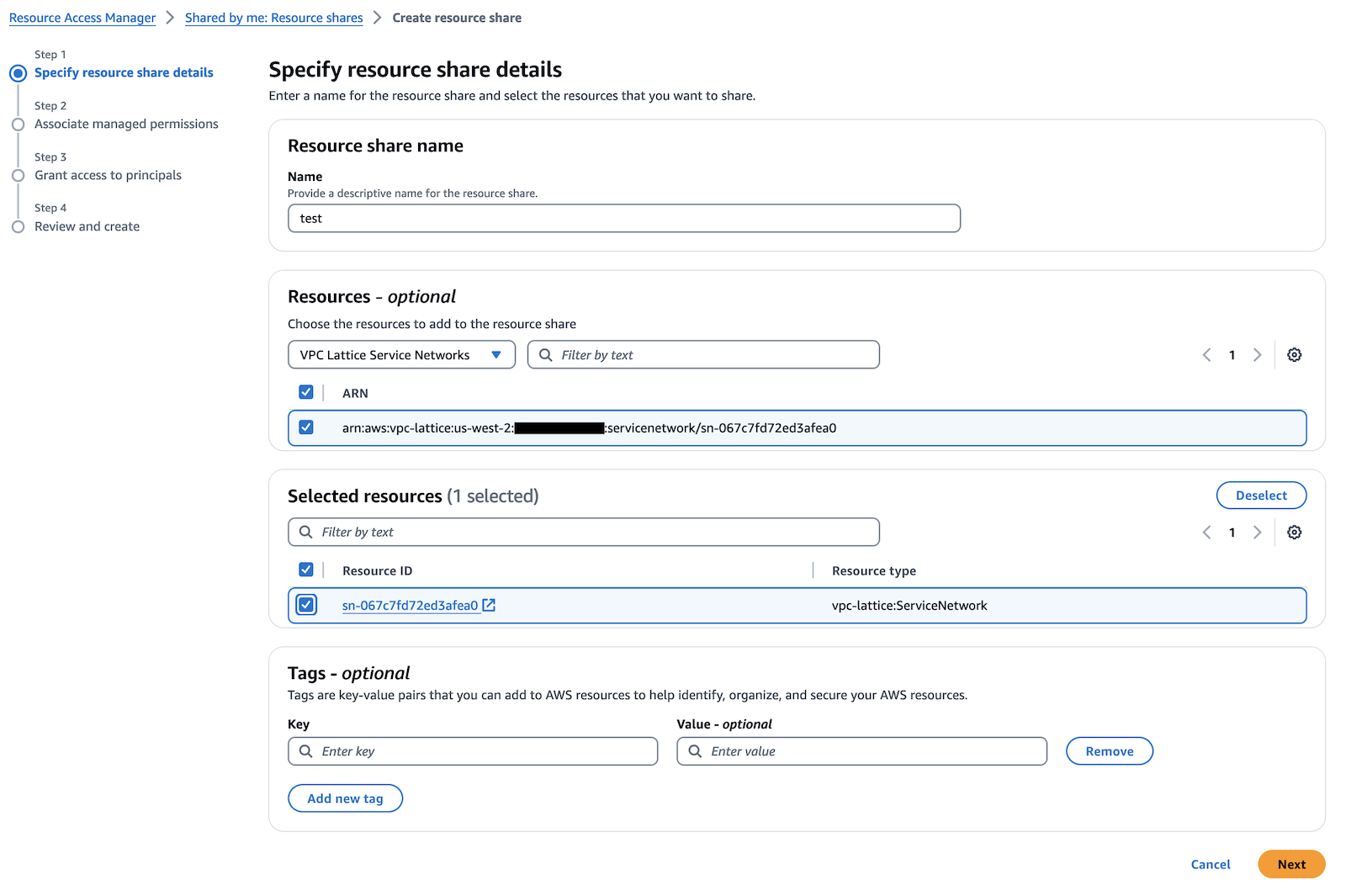Toggle checkbox for sn-067c7fd72ed3afea0 selected resource
1346x896 pixels.
[306, 605]
